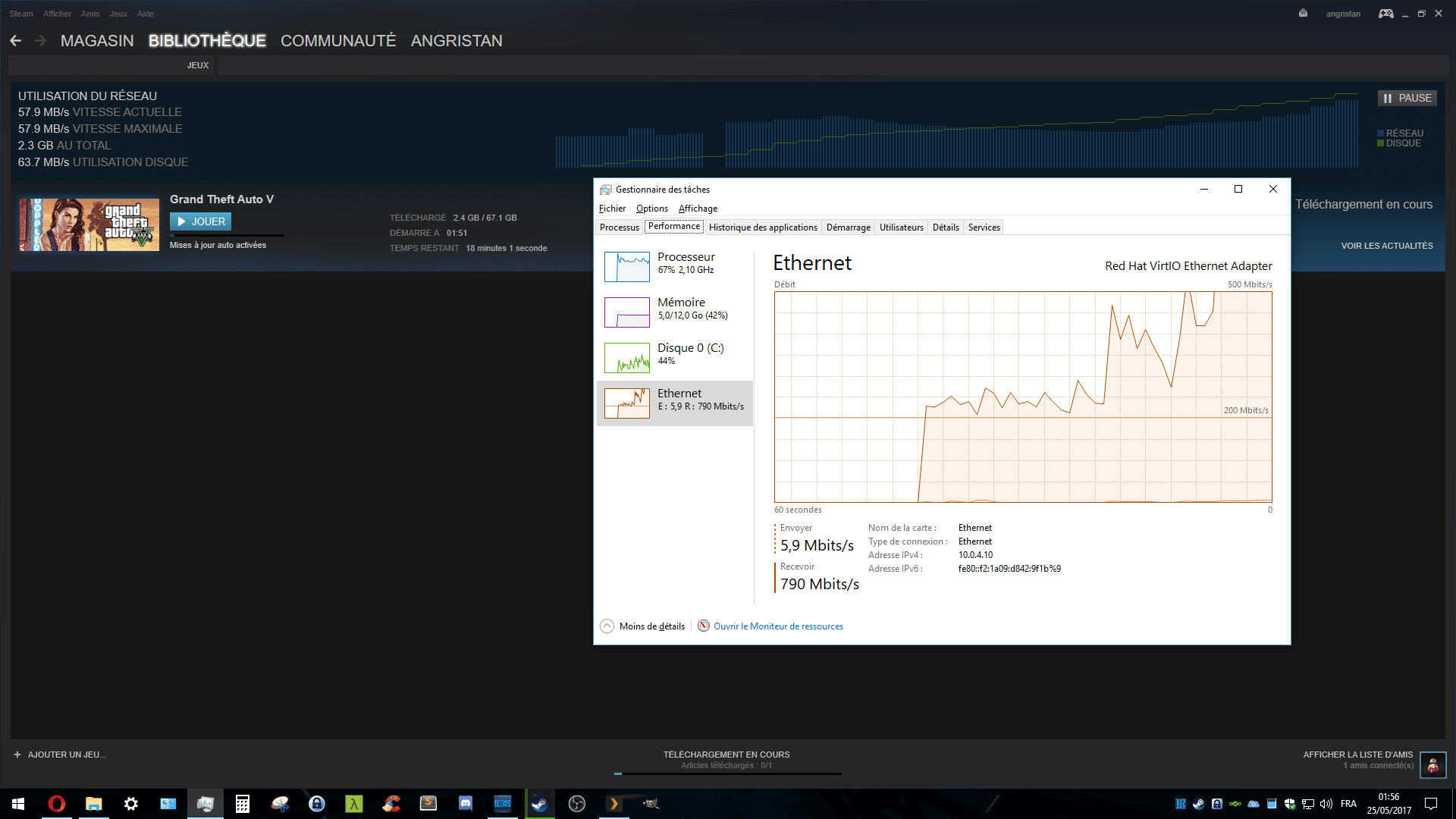Click Moins de détails to collapse Task Manager

click(x=651, y=626)
